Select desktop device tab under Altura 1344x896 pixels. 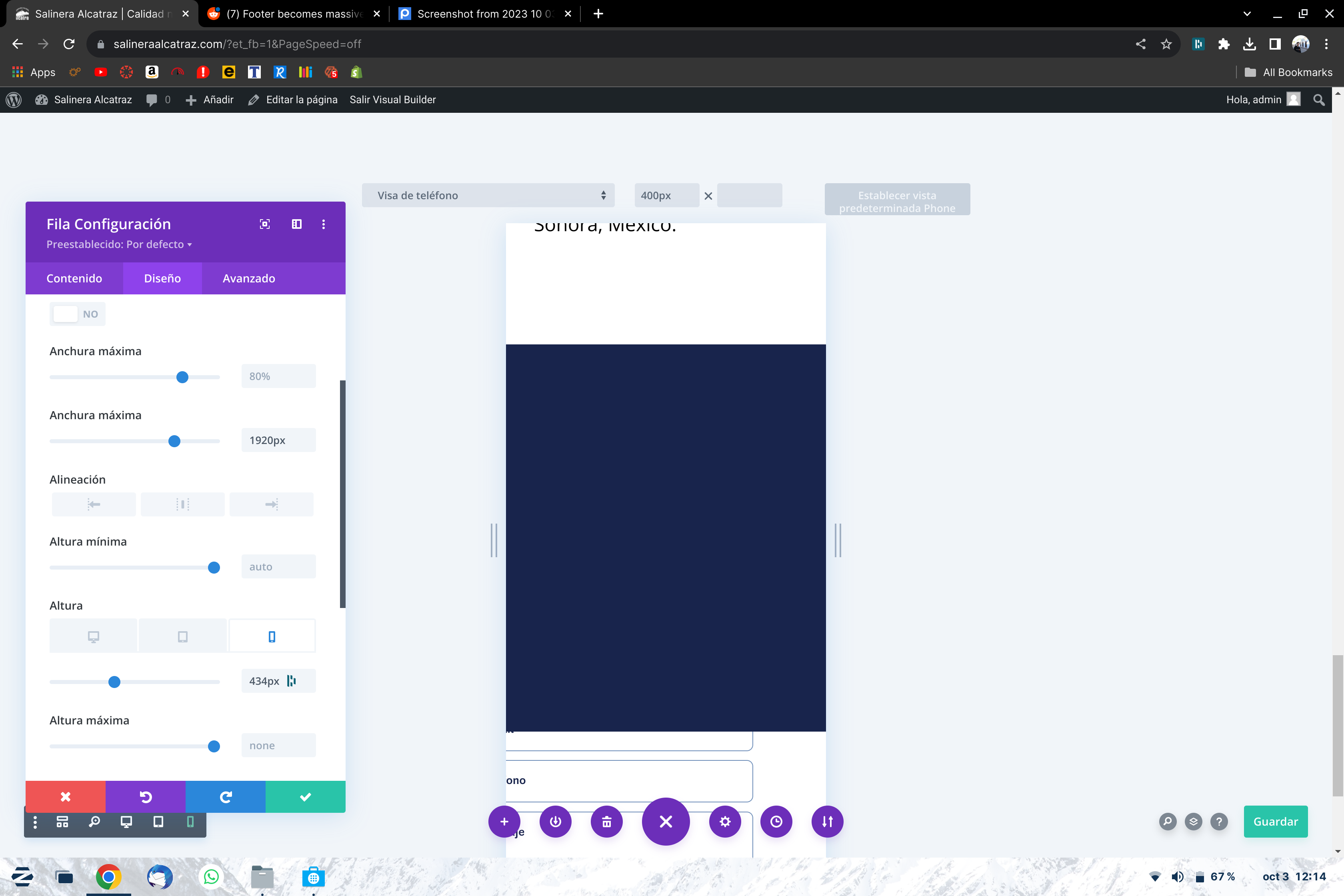pyautogui.click(x=93, y=636)
